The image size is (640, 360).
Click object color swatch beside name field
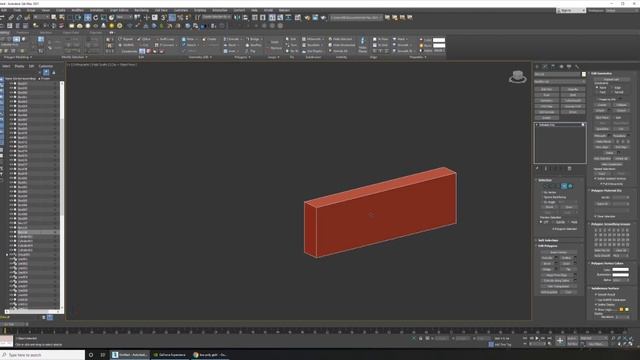point(584,74)
